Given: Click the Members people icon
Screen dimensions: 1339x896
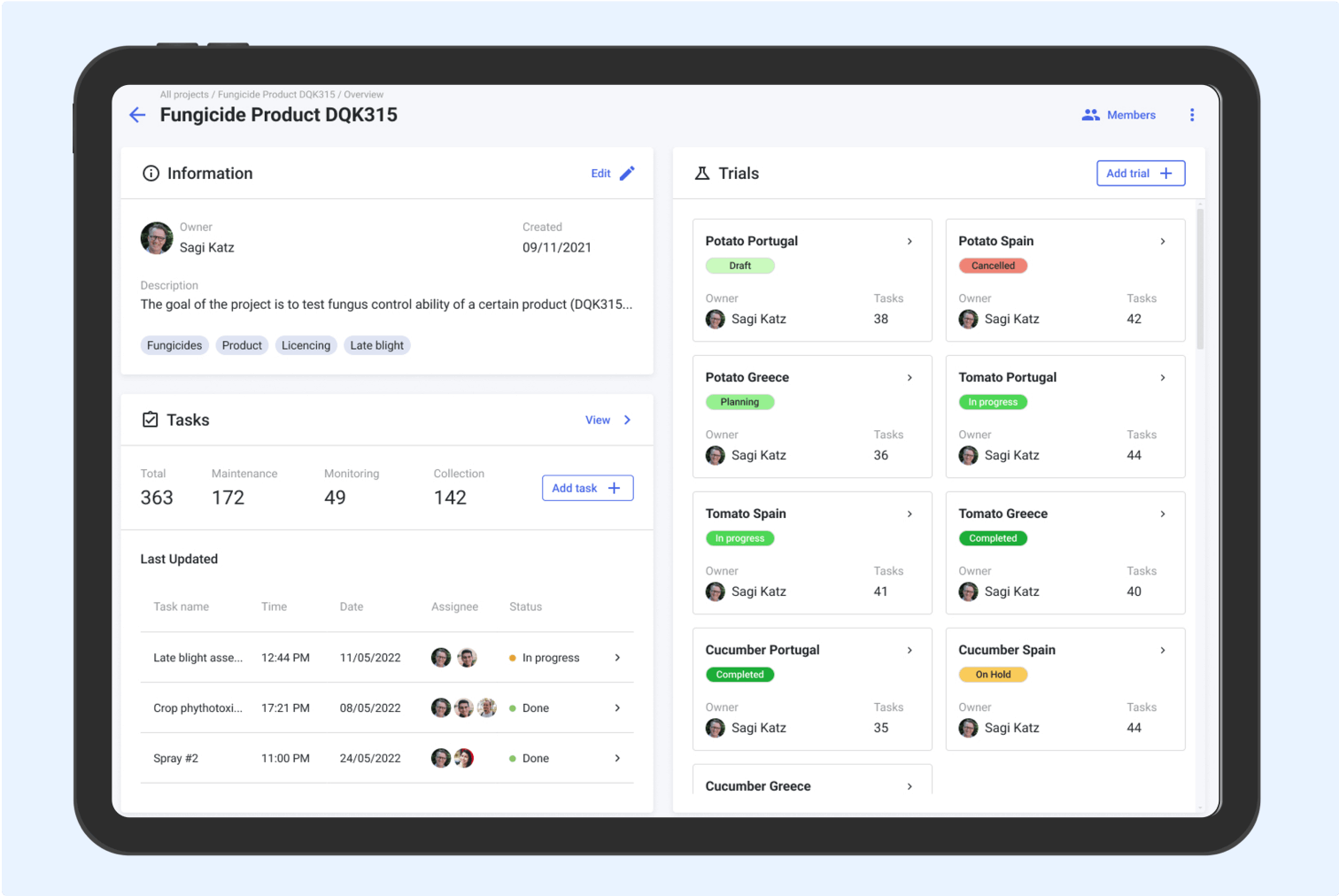Looking at the screenshot, I should (1090, 115).
